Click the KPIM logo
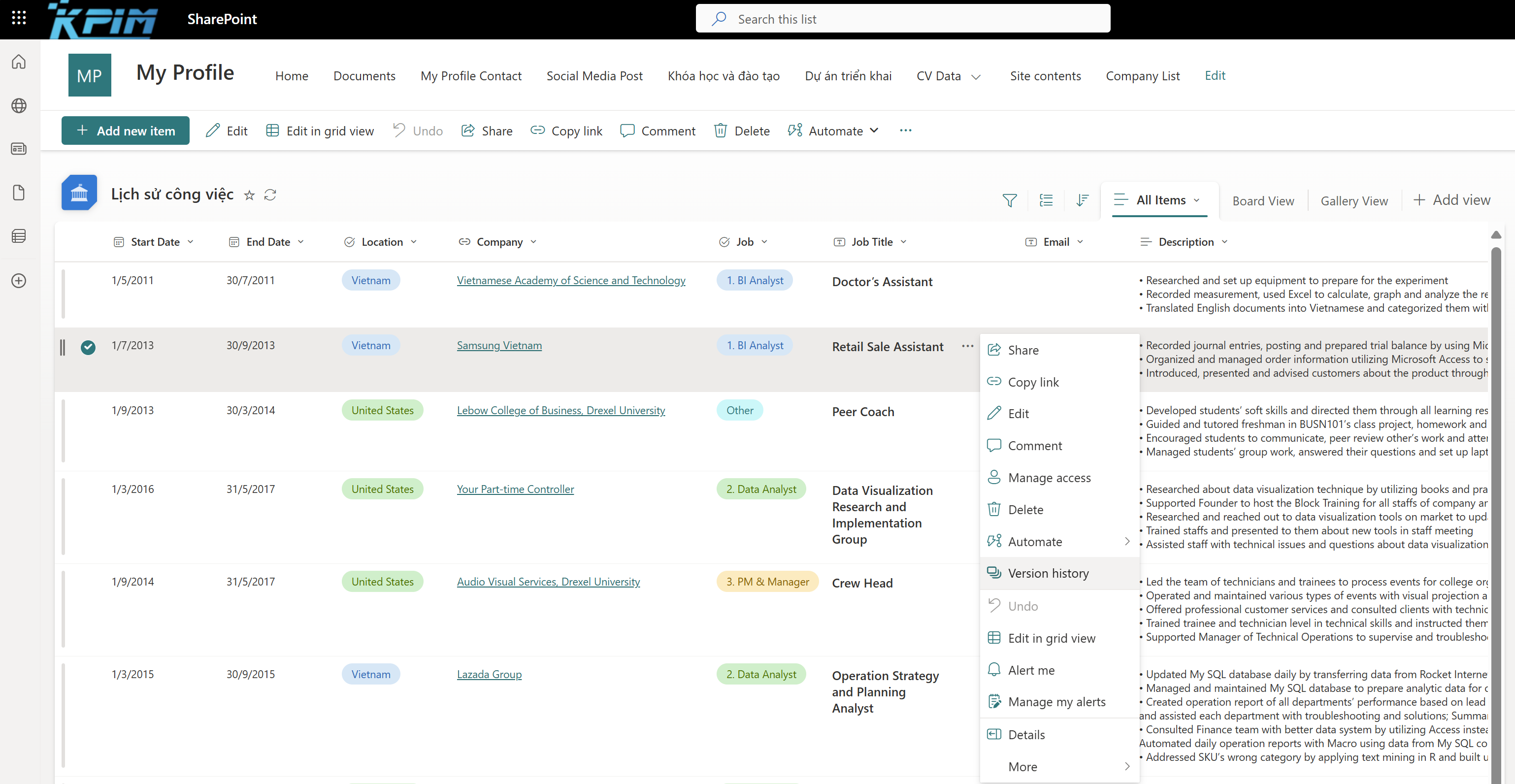Screen dimensions: 1515x784 pyautogui.click(x=103, y=19)
